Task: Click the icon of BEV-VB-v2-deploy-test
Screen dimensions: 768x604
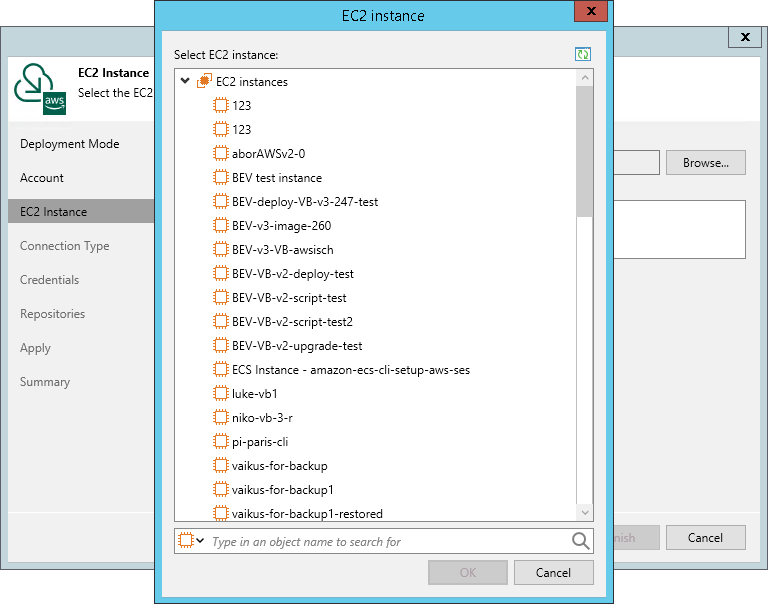Action: (x=221, y=273)
